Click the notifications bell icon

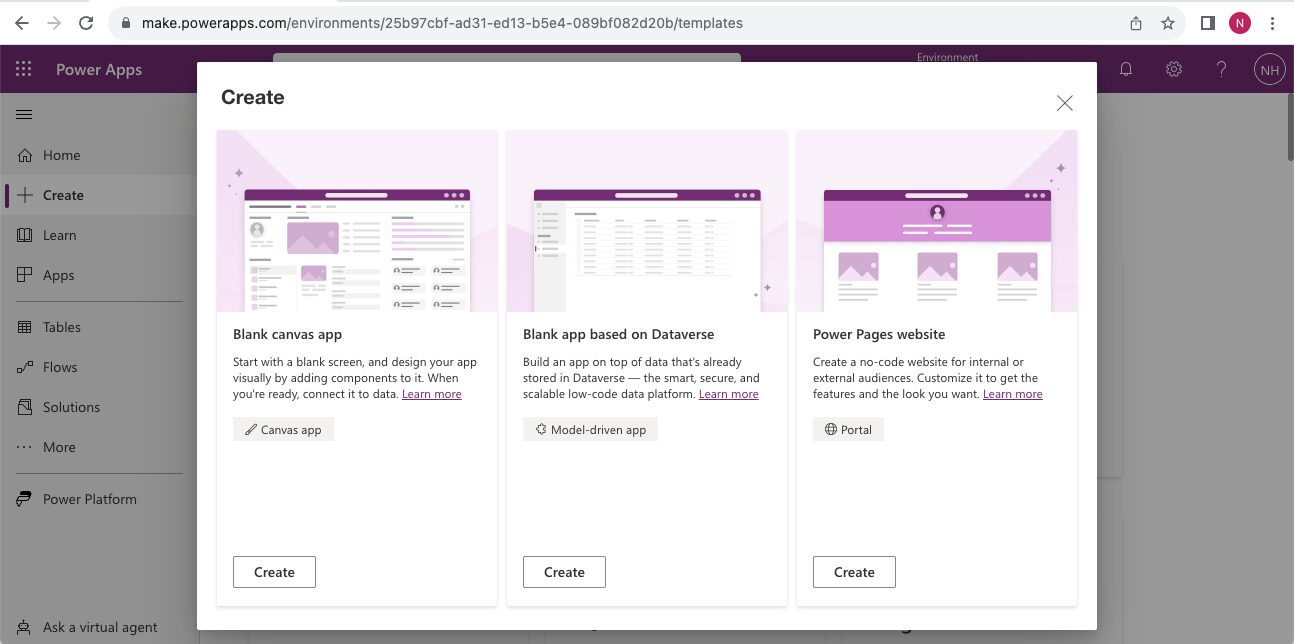coord(1126,70)
